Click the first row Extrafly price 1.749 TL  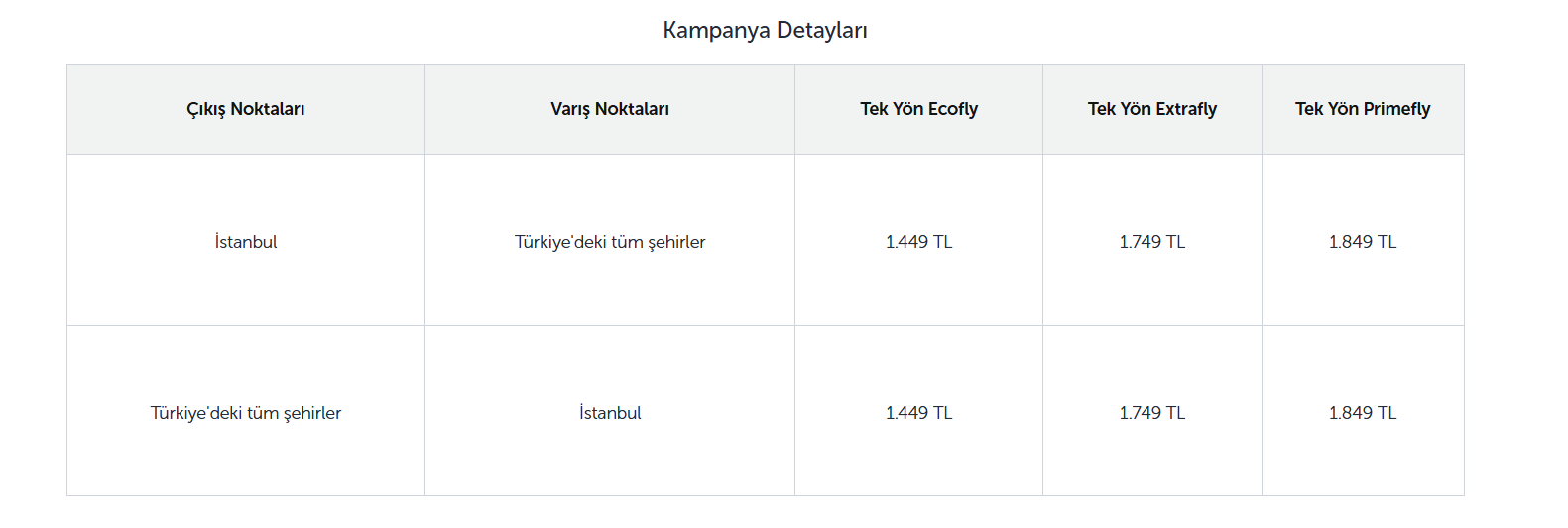click(1152, 242)
